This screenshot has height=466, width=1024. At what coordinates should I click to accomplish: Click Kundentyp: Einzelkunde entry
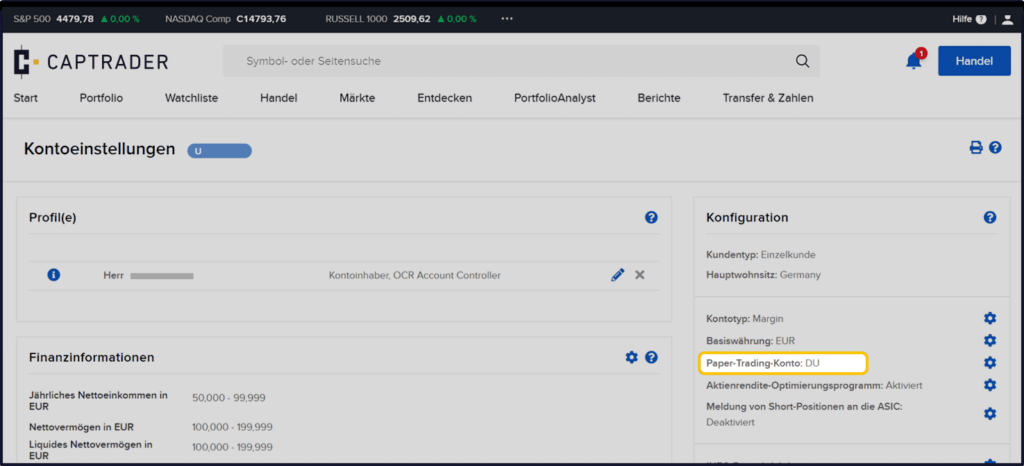click(x=761, y=255)
